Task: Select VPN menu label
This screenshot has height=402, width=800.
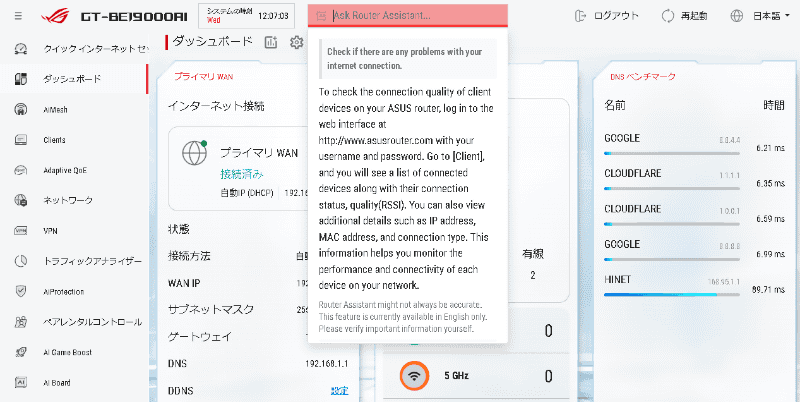Action: point(50,231)
